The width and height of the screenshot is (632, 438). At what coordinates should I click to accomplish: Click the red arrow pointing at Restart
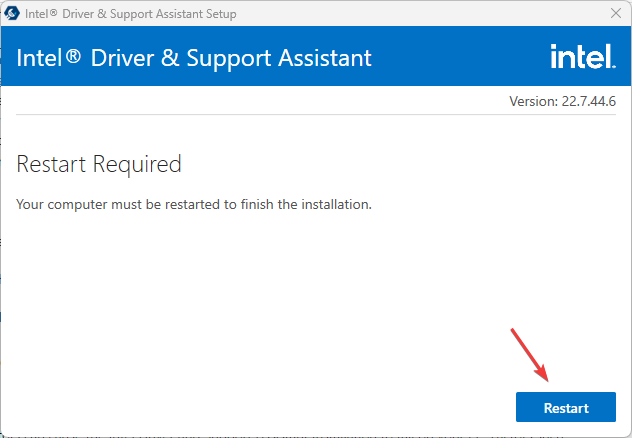[530, 354]
